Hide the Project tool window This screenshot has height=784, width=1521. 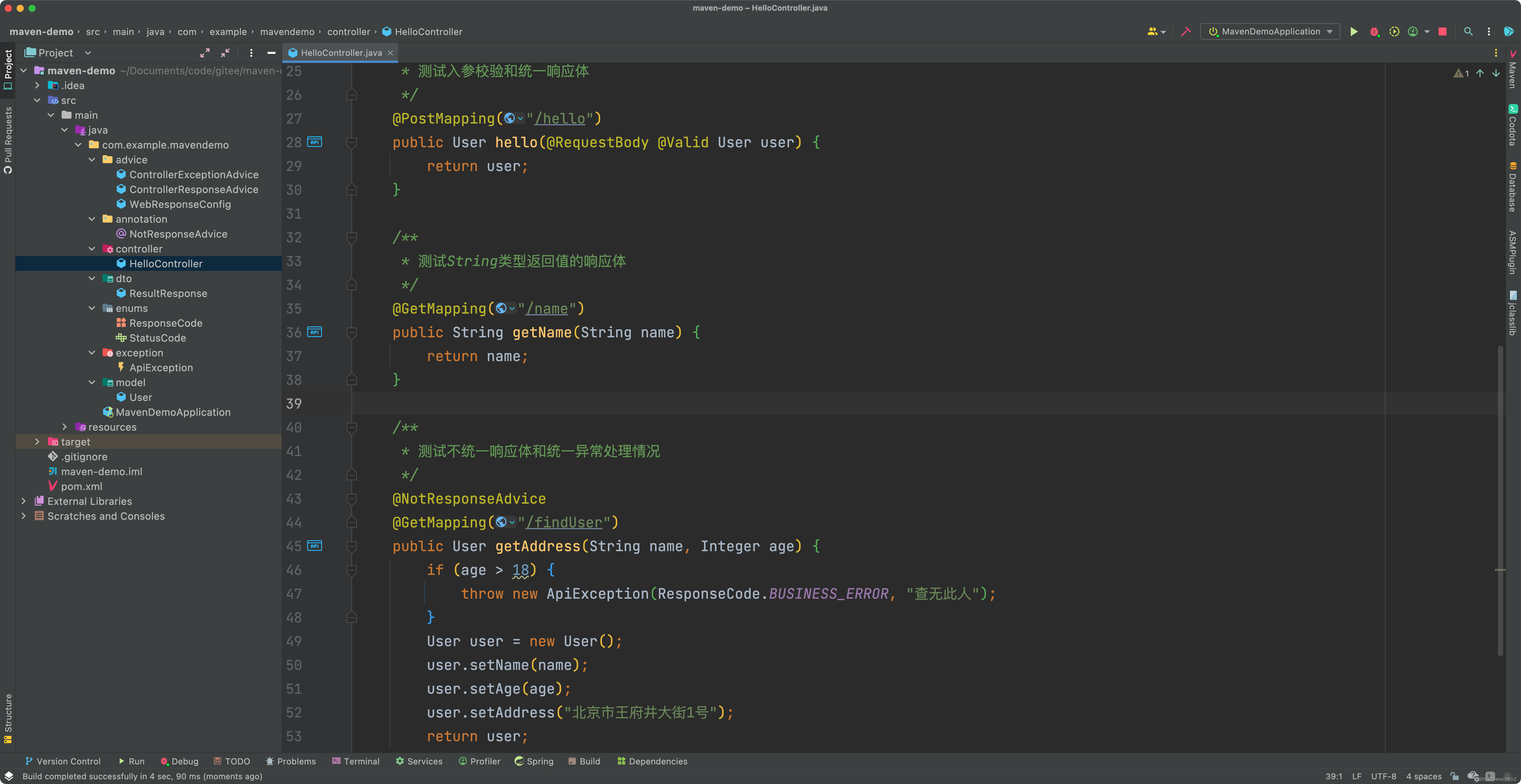tap(271, 53)
